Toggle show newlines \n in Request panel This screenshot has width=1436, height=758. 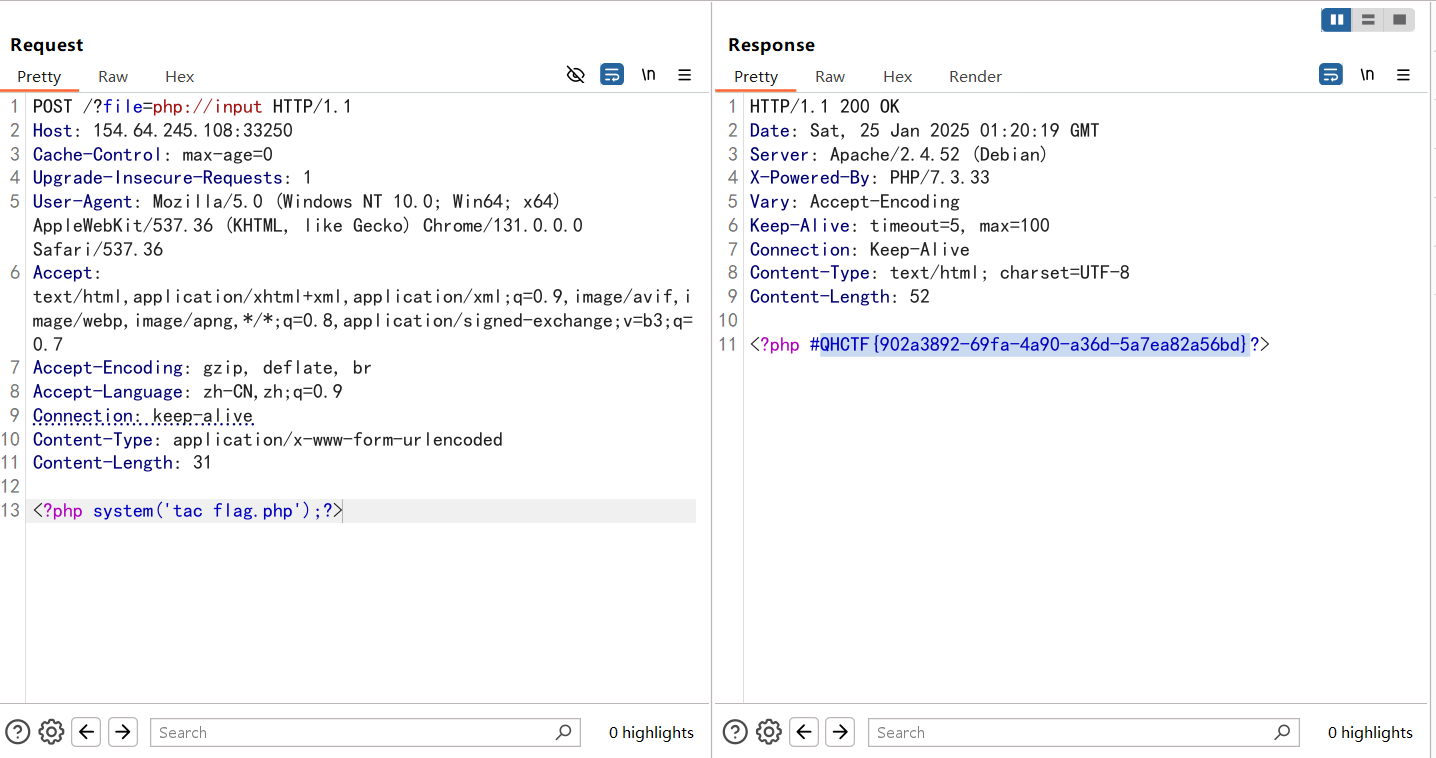pyautogui.click(x=649, y=74)
